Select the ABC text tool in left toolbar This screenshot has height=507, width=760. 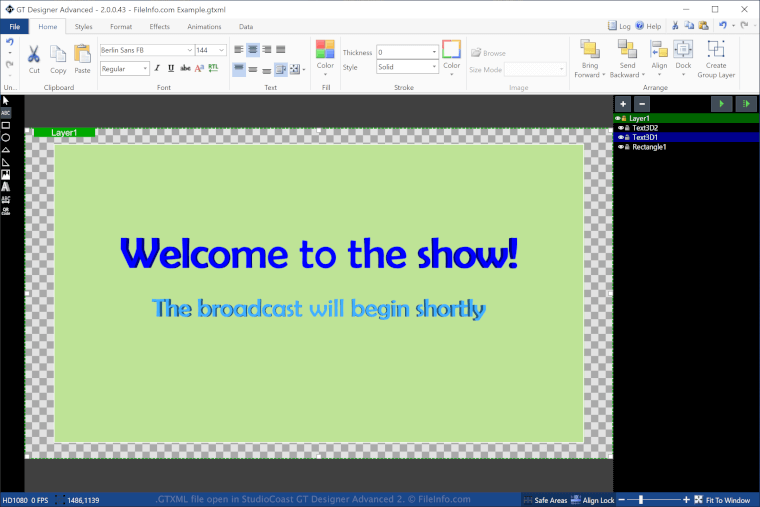coord(6,113)
